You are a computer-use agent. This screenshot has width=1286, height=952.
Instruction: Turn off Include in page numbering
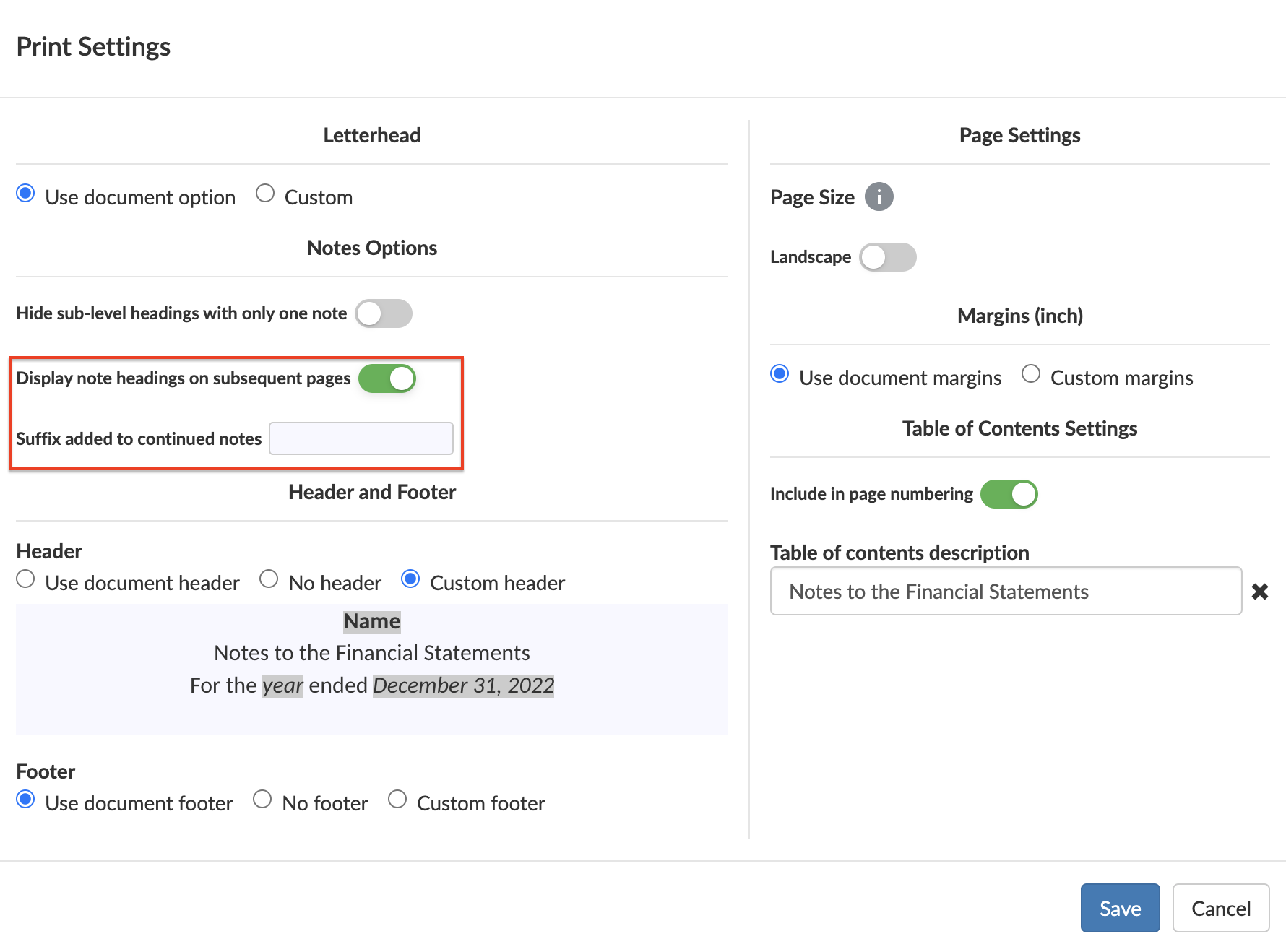(1009, 494)
